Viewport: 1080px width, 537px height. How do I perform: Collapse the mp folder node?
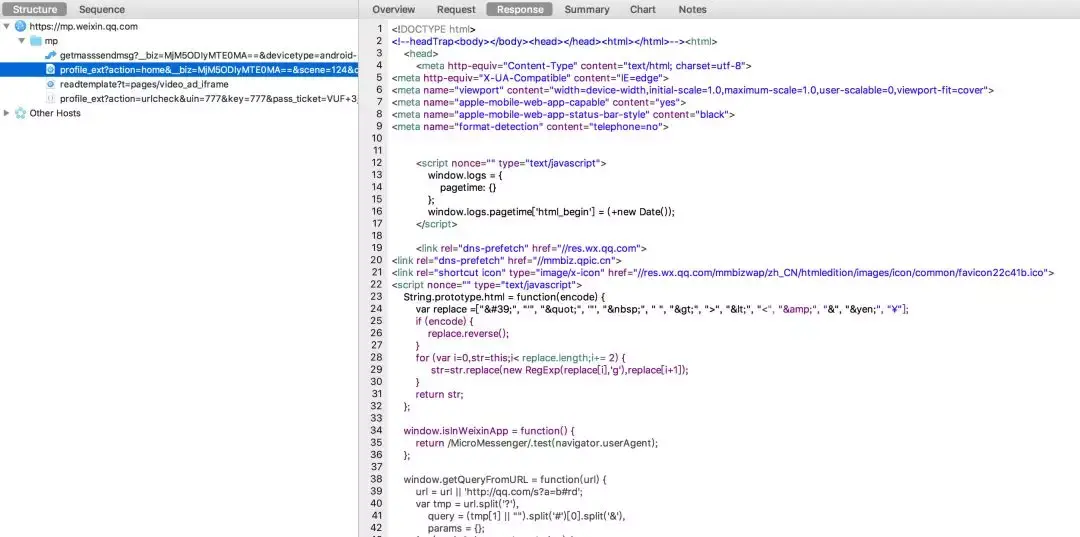[x=21, y=41]
